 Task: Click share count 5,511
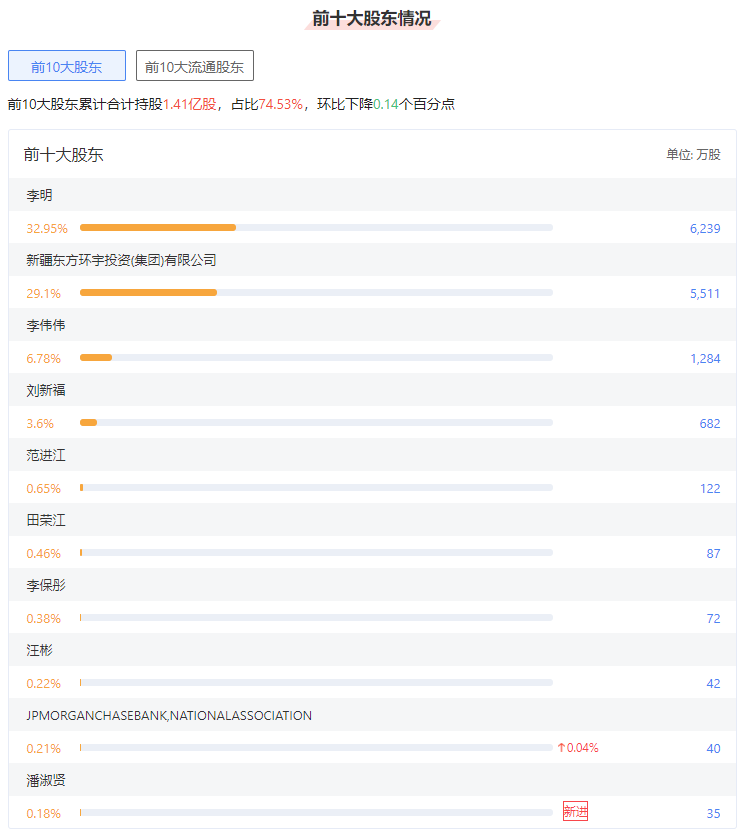(x=704, y=293)
